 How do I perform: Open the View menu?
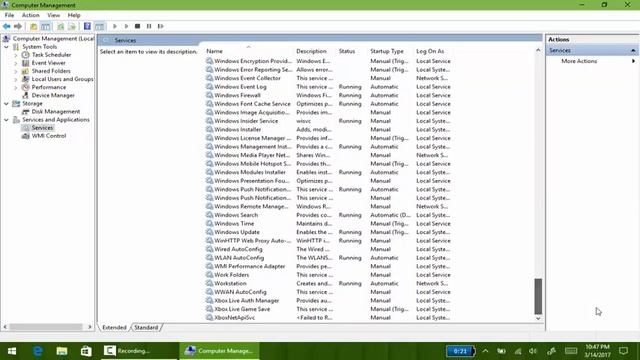pos(53,15)
